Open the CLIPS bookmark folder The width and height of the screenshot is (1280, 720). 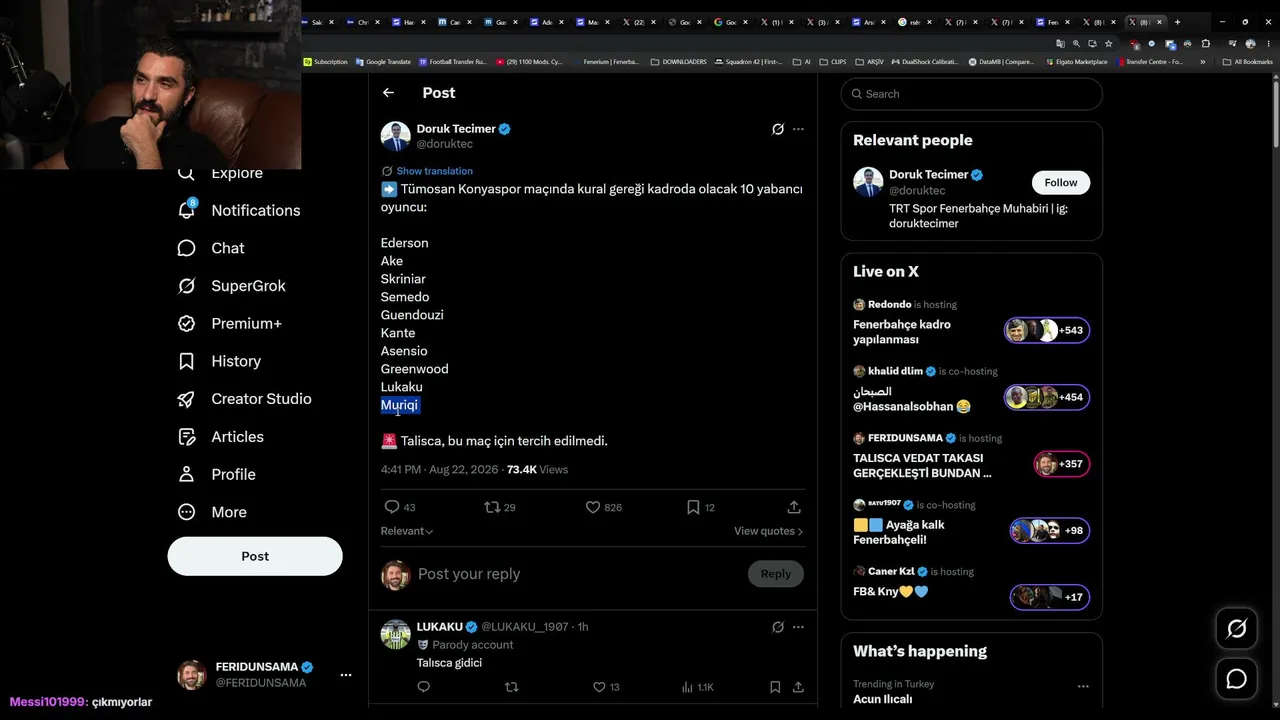(x=833, y=62)
